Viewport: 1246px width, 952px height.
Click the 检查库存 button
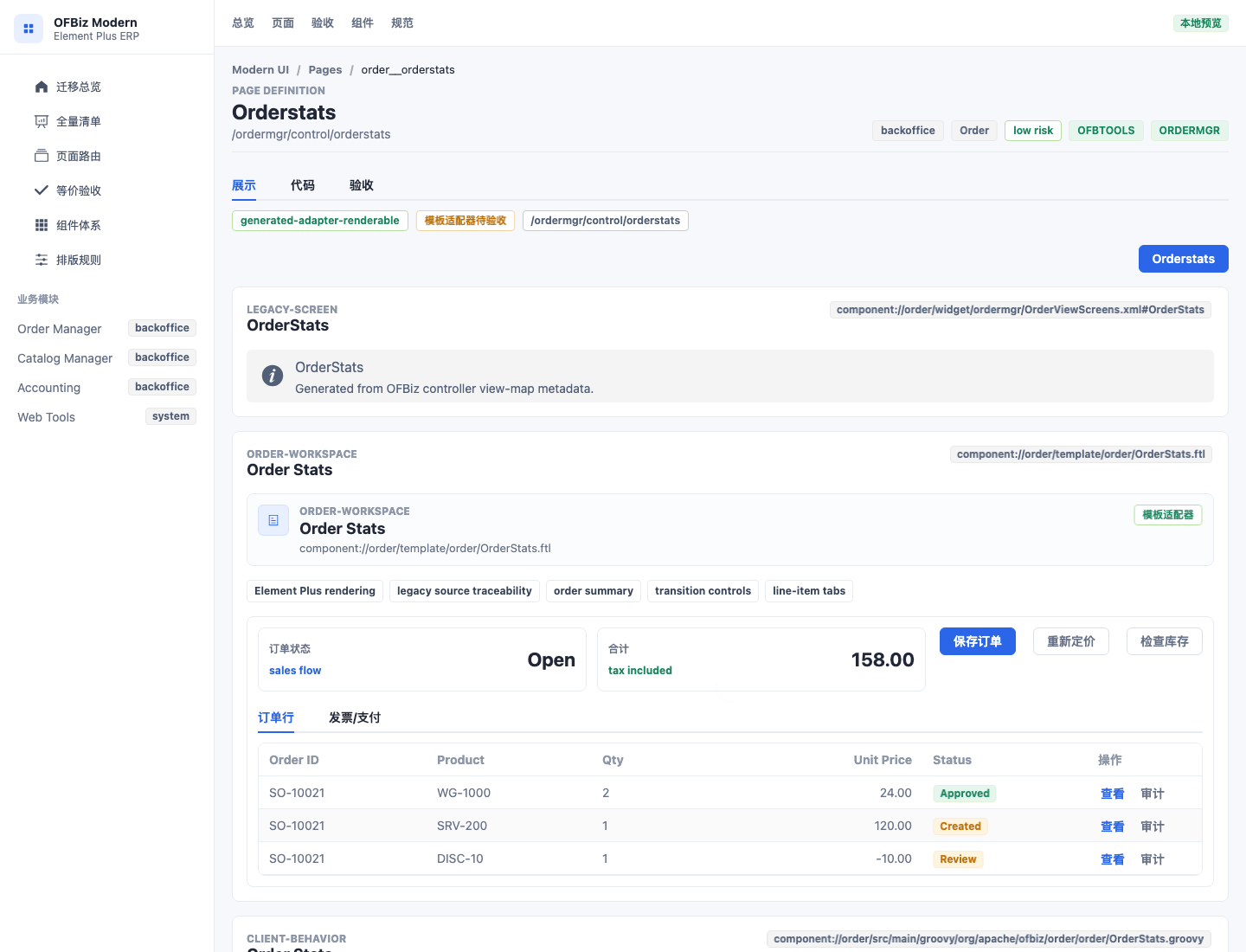[x=1165, y=641]
